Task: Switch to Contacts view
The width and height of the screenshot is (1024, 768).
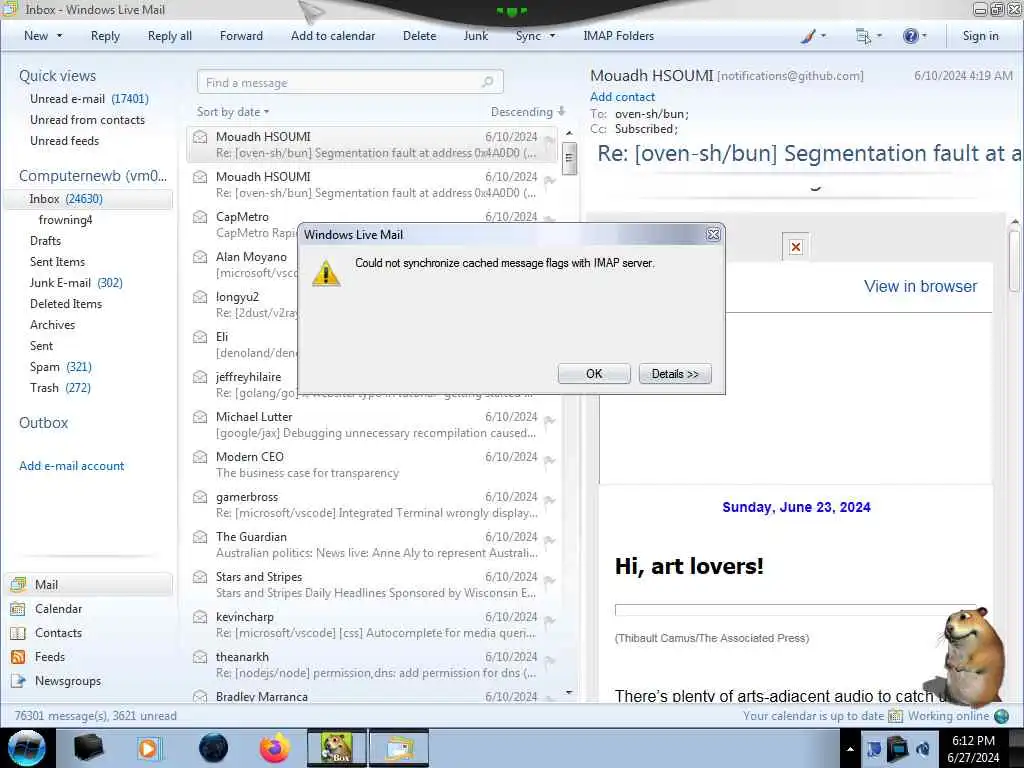Action: [x=58, y=633]
